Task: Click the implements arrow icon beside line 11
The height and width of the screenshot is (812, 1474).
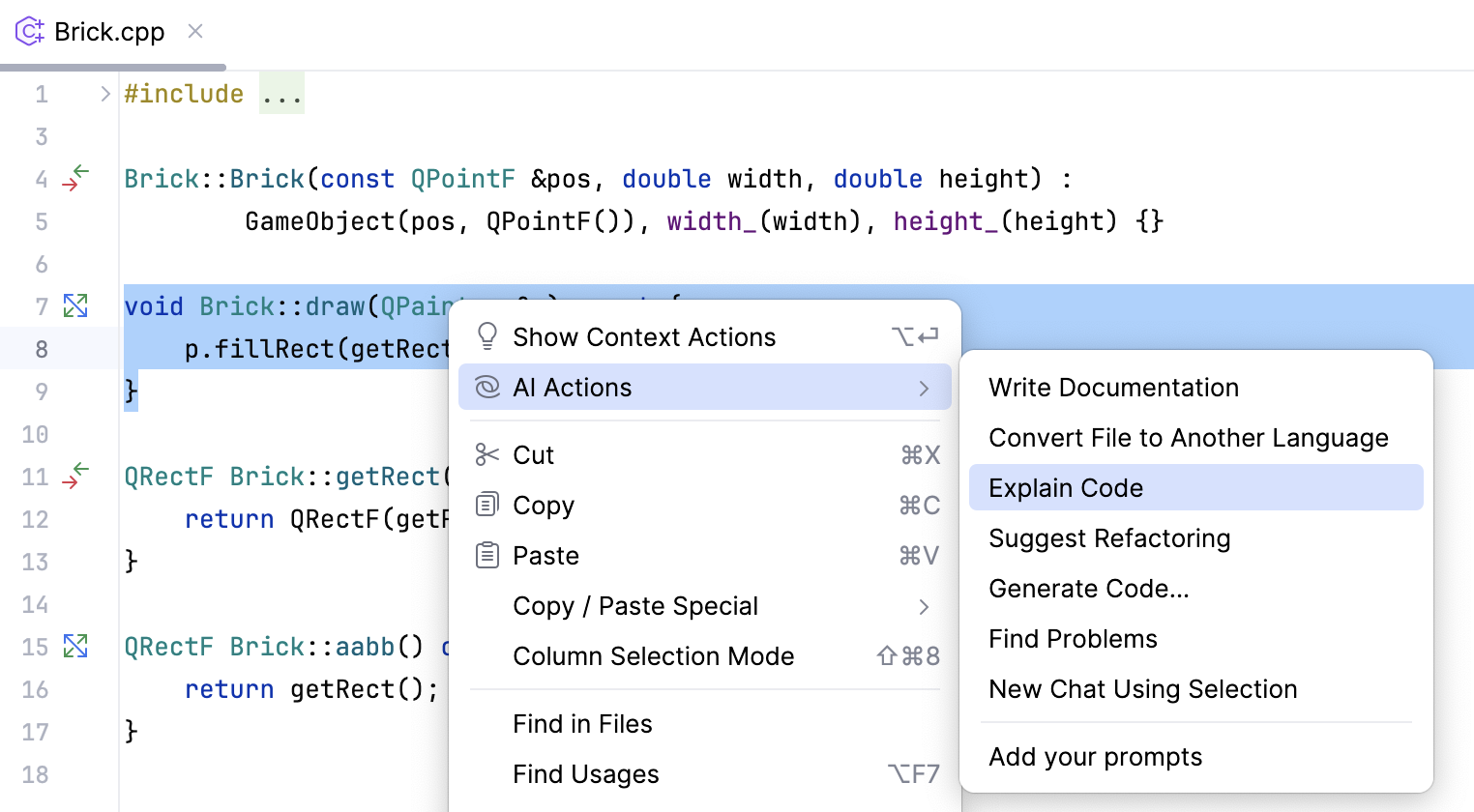Action: point(75,476)
